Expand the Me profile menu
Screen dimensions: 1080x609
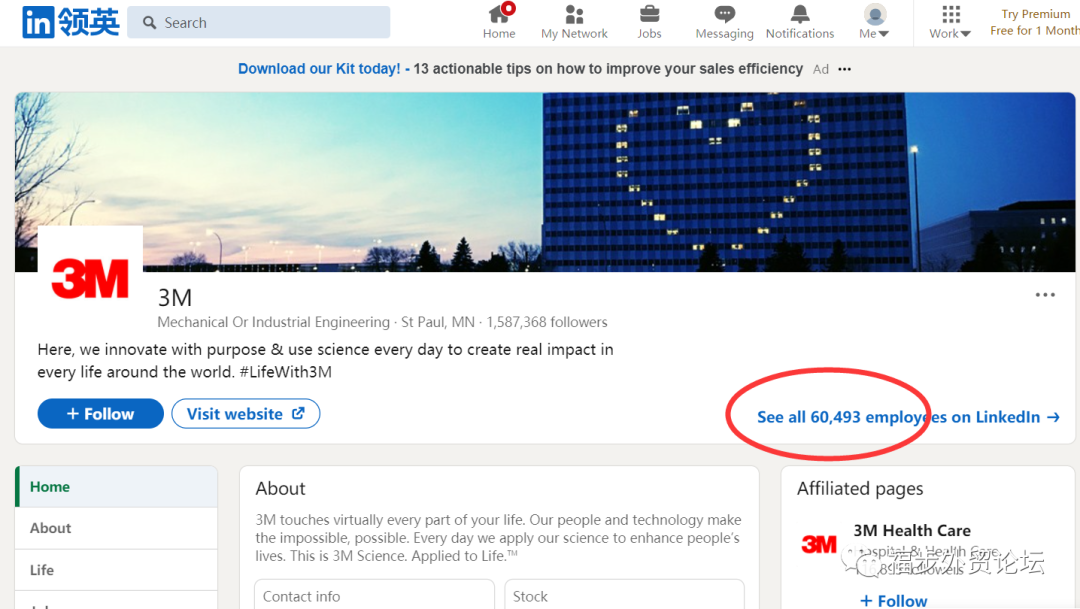(874, 22)
